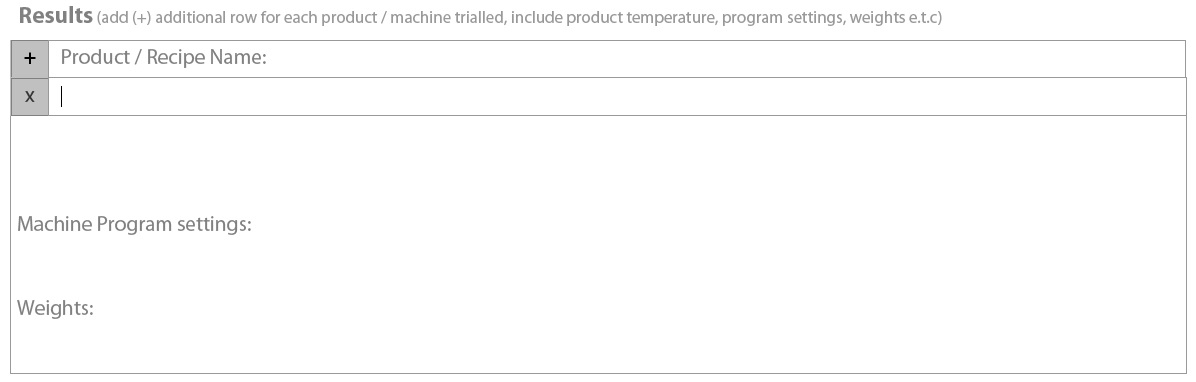Image resolution: width=1196 pixels, height=382 pixels.
Task: Place cursor in space below Weights label
Action: tap(598, 347)
